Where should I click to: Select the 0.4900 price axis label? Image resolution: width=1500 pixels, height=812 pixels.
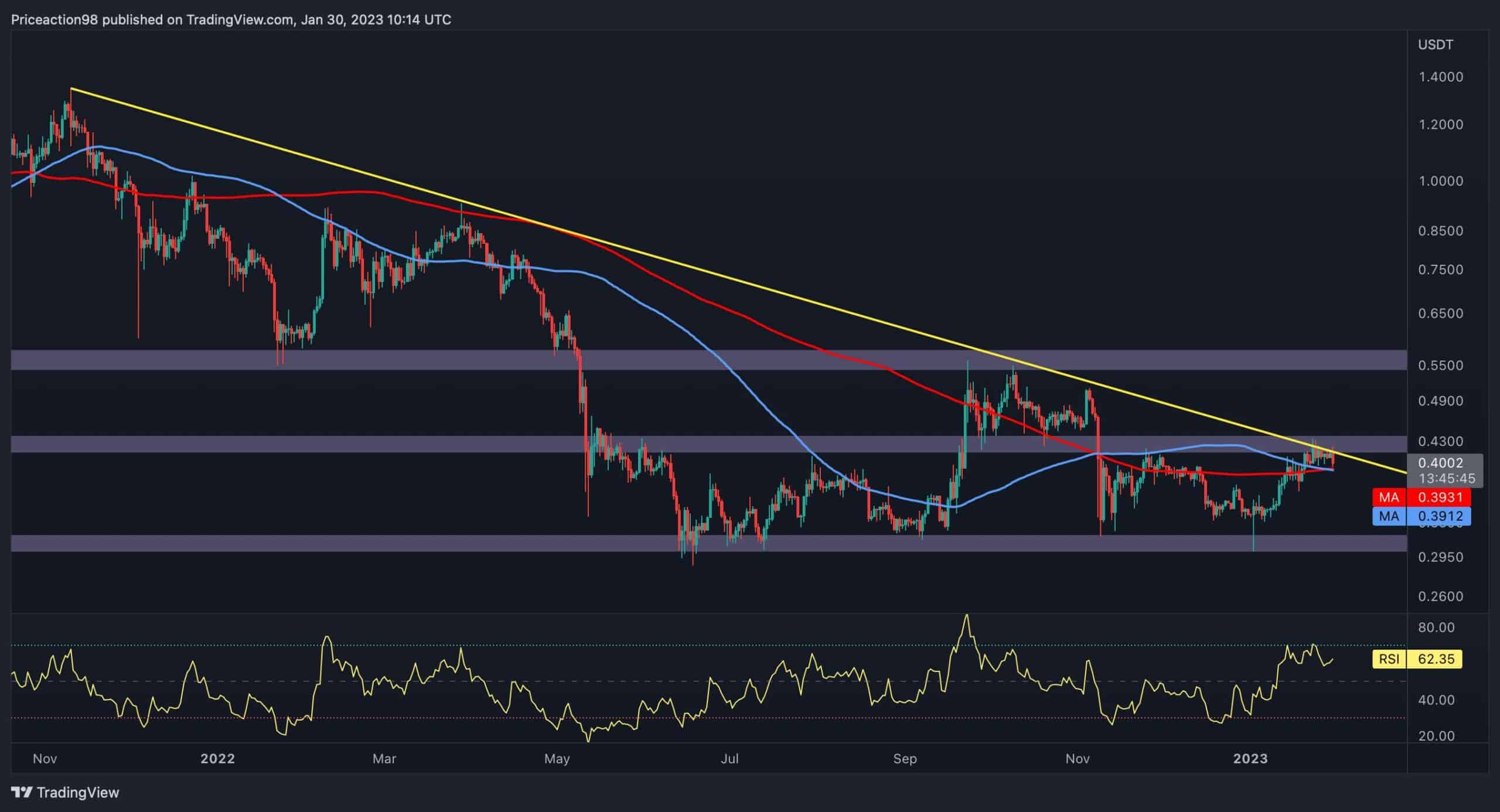1441,401
